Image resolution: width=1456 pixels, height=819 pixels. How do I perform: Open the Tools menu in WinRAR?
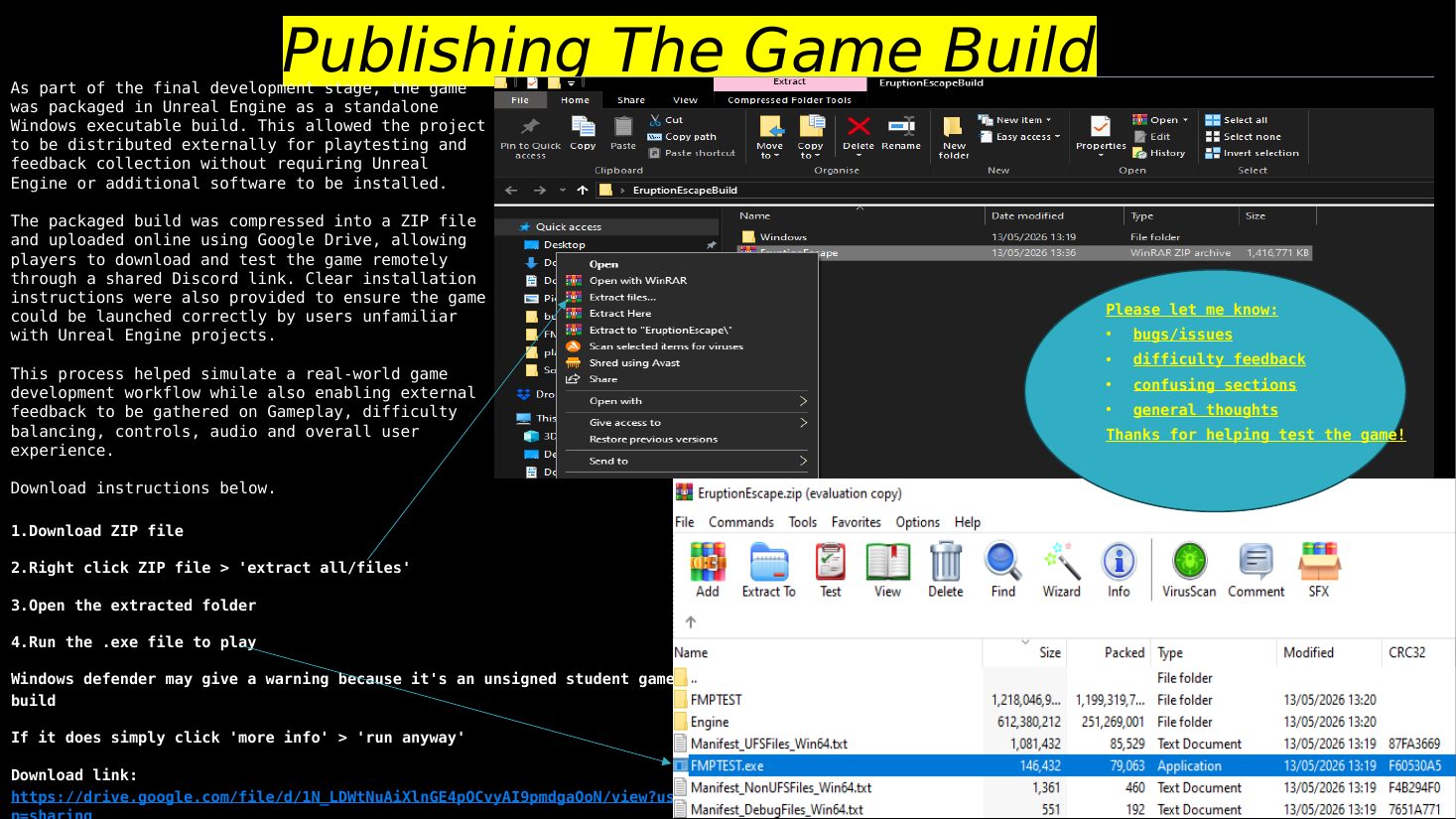pyautogui.click(x=802, y=522)
